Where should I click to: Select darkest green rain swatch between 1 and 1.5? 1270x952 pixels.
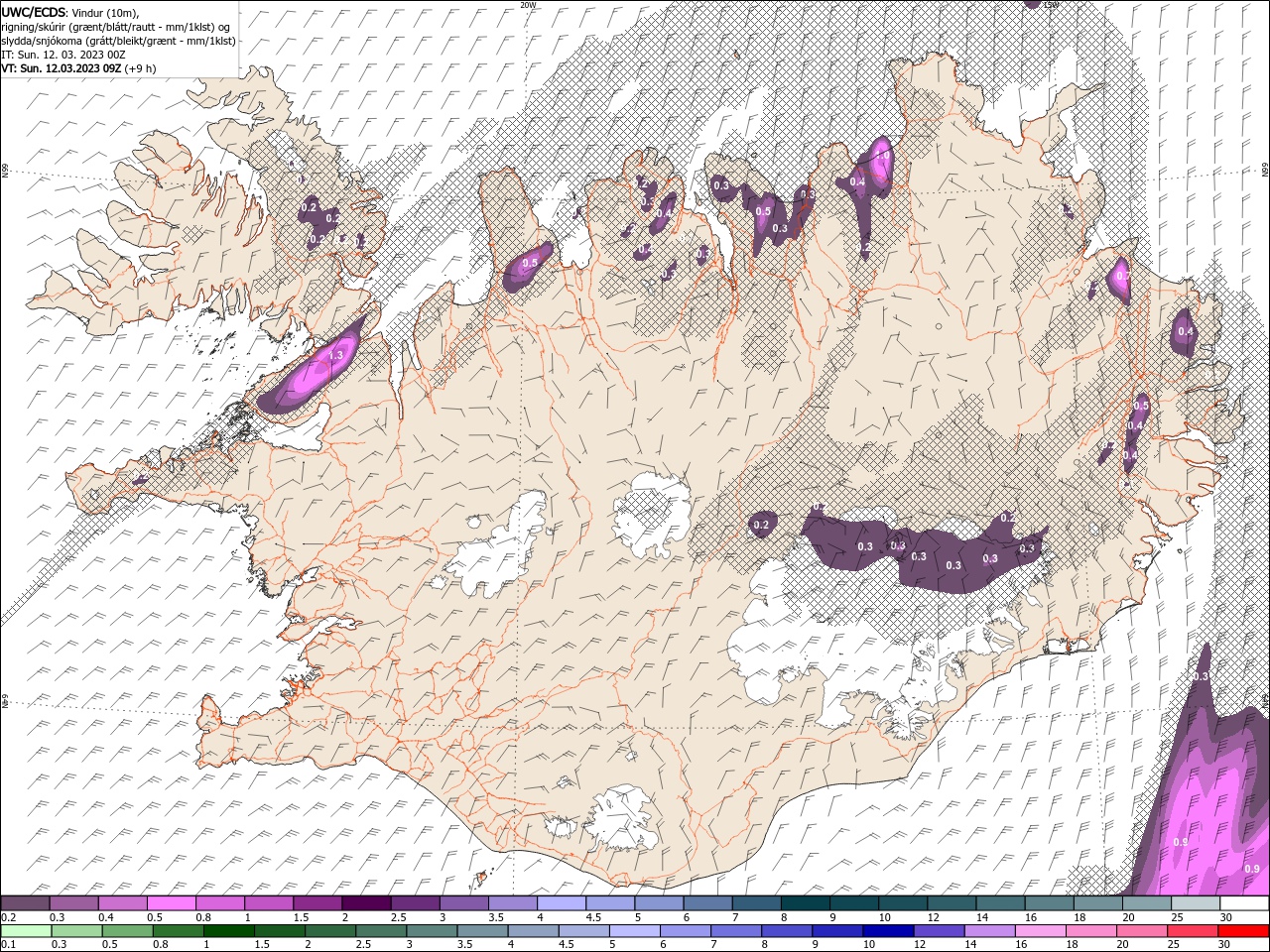(228, 931)
